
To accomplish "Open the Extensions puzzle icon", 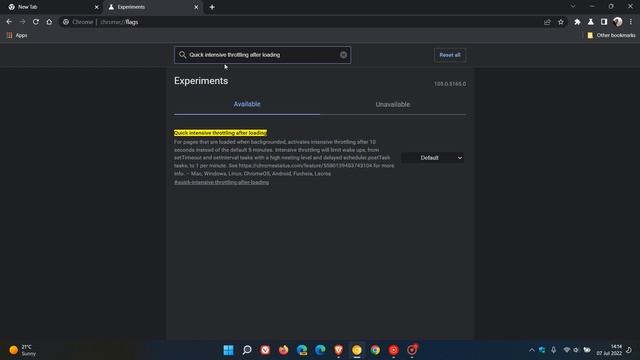I will [577, 22].
